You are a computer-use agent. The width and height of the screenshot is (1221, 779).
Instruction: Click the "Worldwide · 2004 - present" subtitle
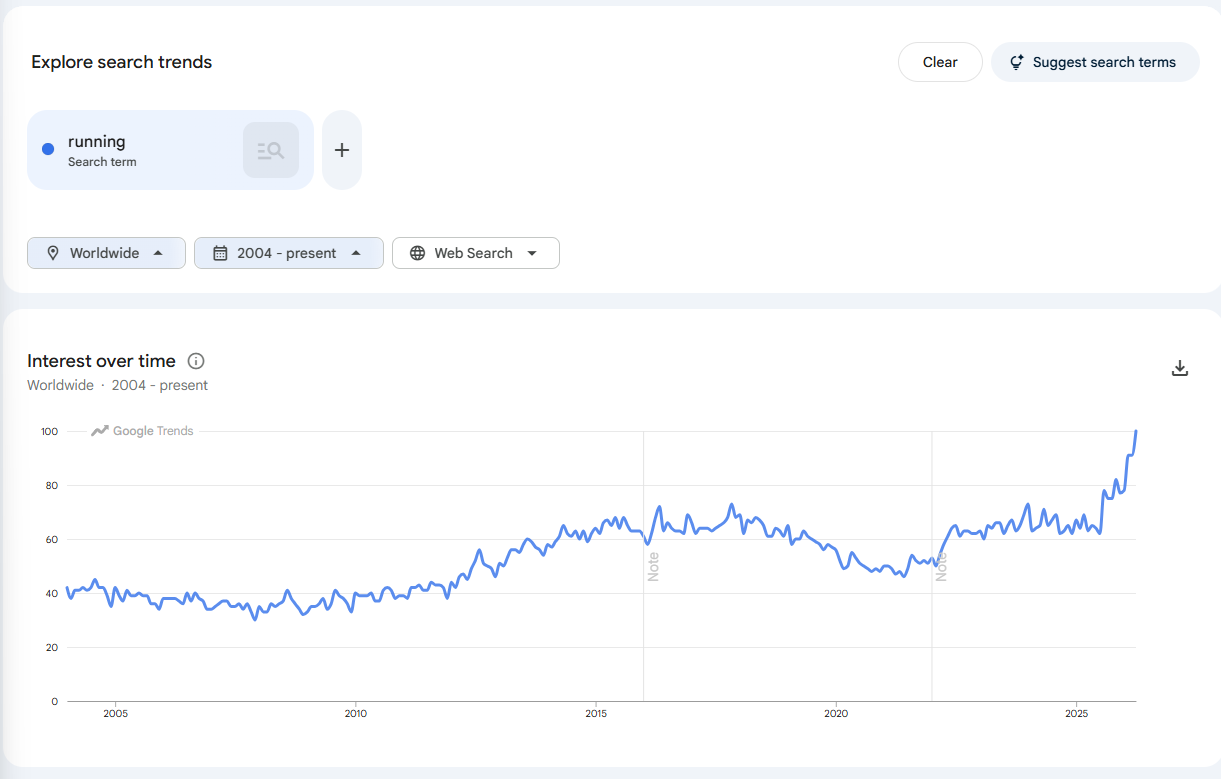[117, 385]
